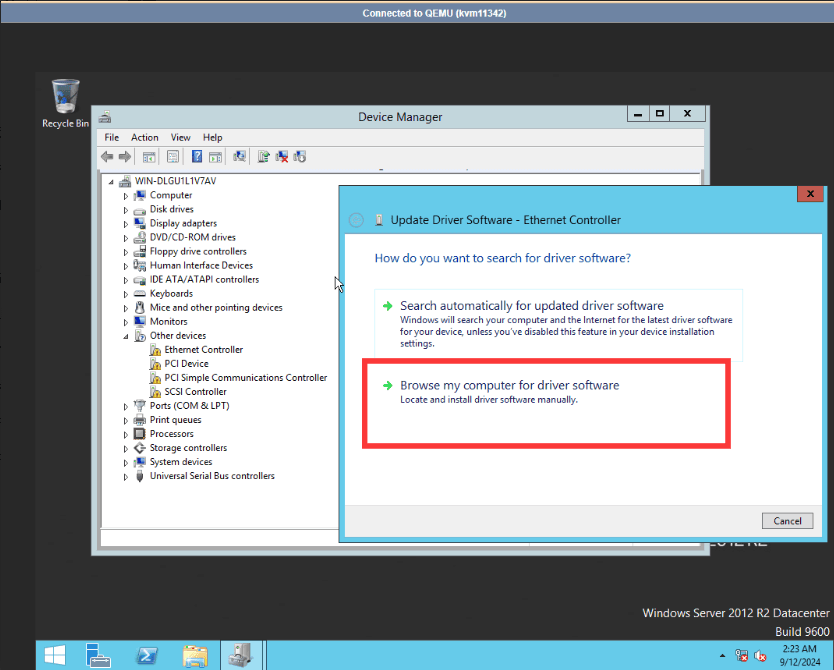Image resolution: width=834 pixels, height=670 pixels.
Task: Click the back arrow in Update Driver dialog
Action: point(356,220)
